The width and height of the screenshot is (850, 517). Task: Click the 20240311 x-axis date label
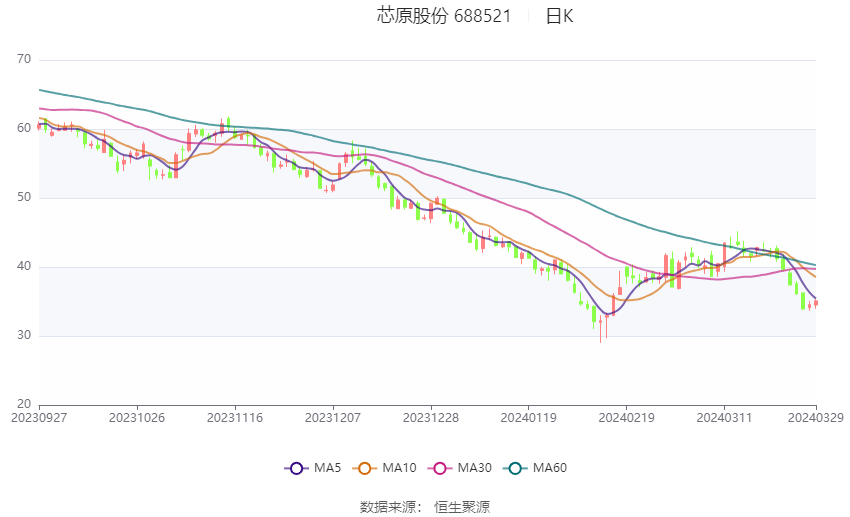click(724, 418)
